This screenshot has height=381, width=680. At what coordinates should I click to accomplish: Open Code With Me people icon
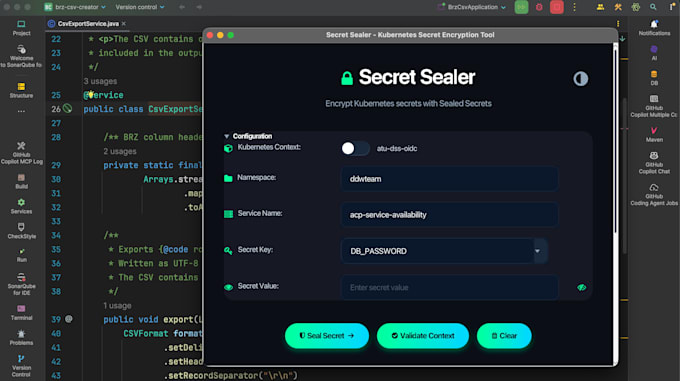click(600, 7)
